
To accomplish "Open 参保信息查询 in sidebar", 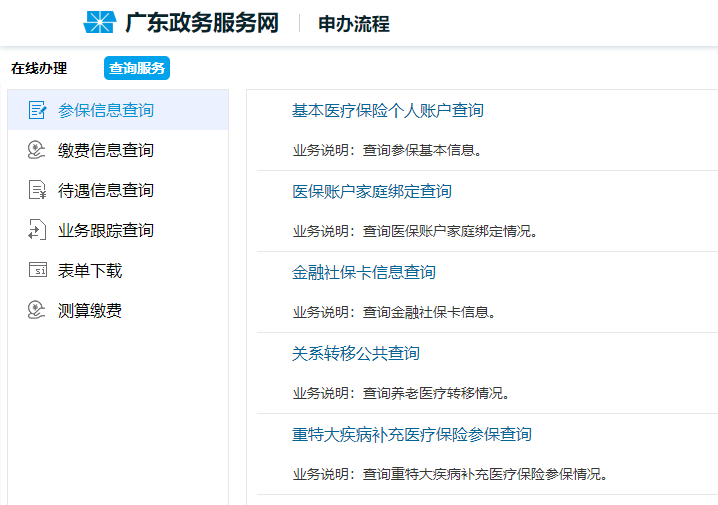I will (118, 110).
